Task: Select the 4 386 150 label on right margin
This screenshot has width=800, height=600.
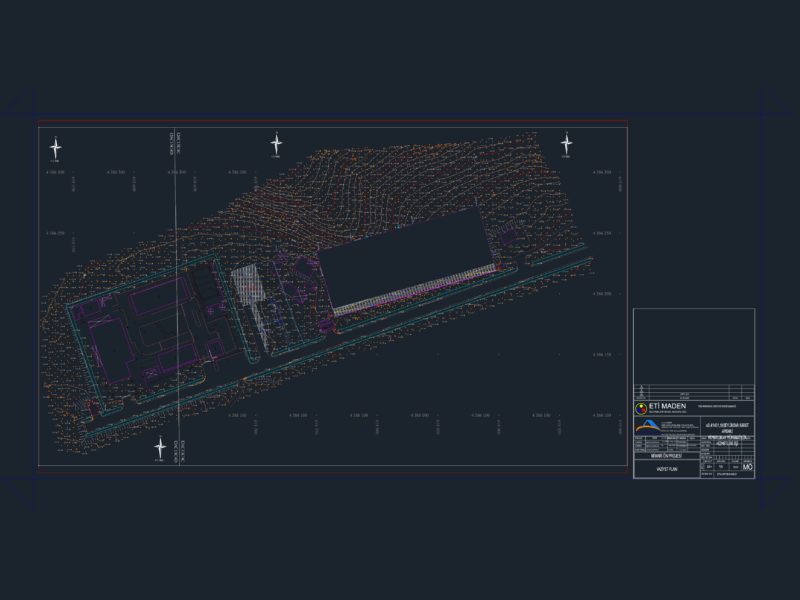Action: tap(602, 355)
